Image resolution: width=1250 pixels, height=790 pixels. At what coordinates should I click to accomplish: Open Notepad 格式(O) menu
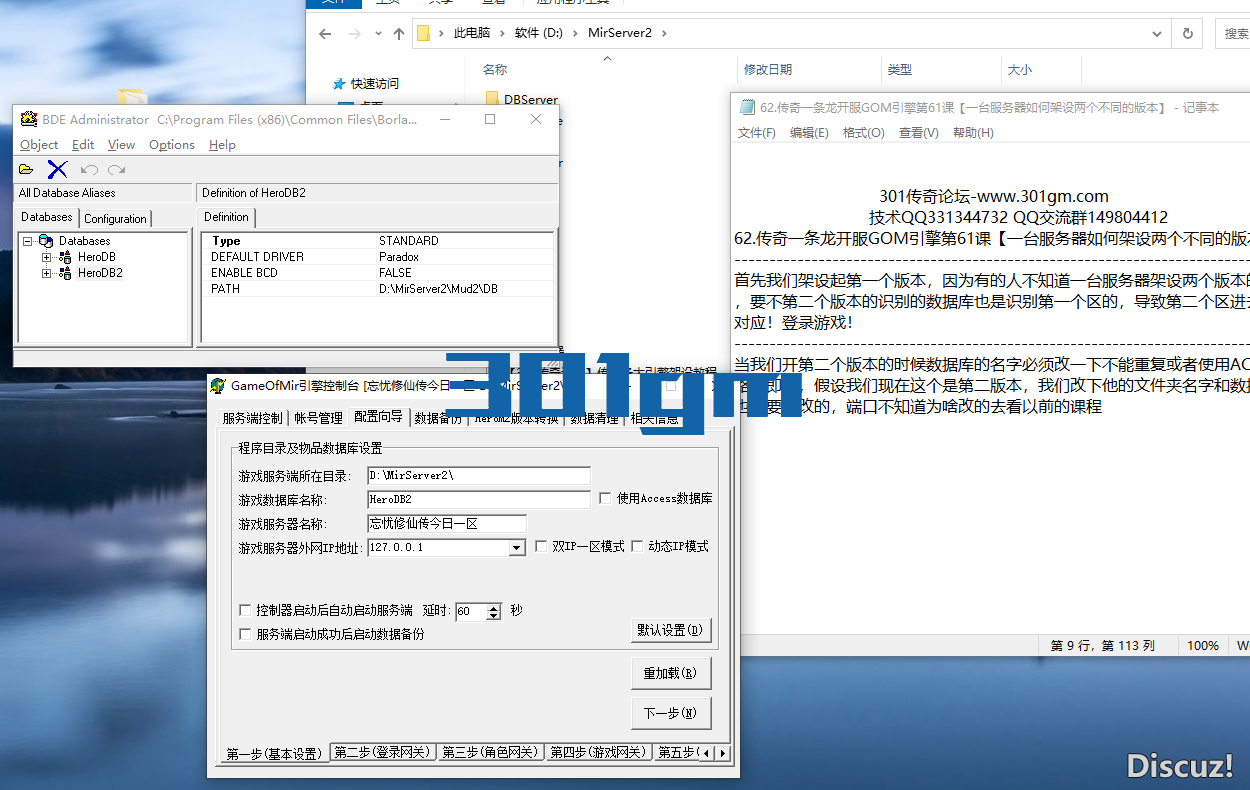(864, 132)
